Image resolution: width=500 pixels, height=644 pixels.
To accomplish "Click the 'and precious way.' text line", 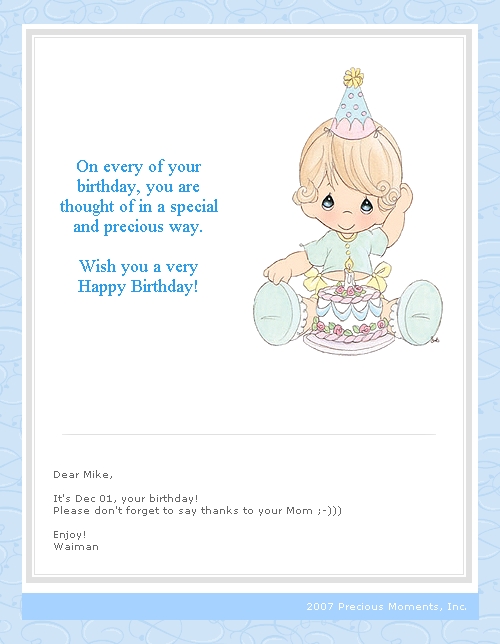I will pos(138,227).
